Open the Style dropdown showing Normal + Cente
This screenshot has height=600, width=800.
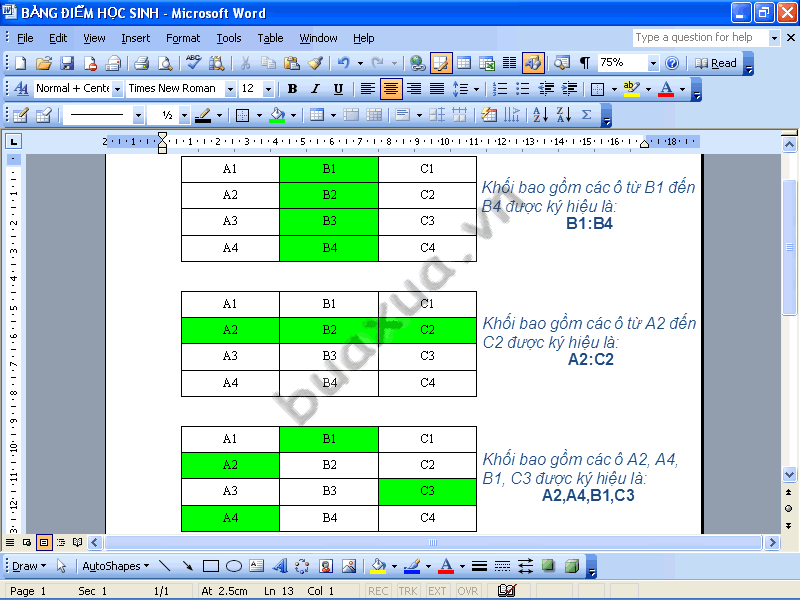(117, 89)
